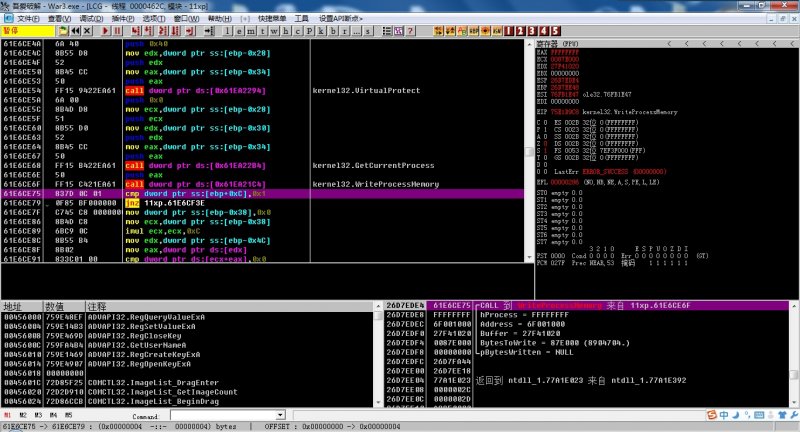Click the Go To Address arrow icon
The image size is (800, 432).
coord(209,31)
